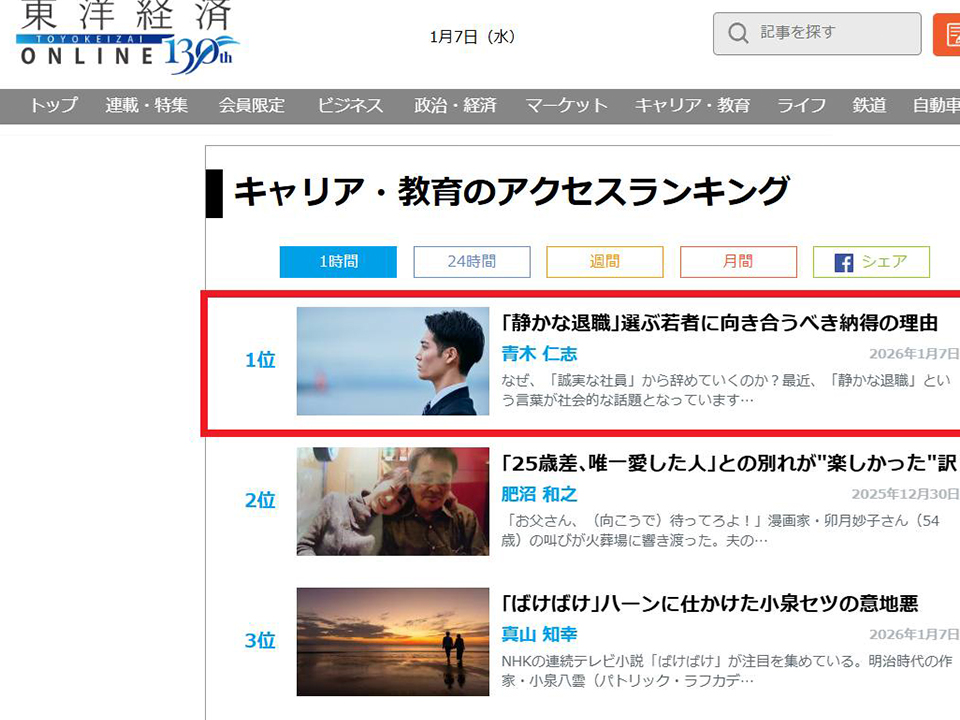This screenshot has height=720, width=960.
Task: Open the 「静かな退職」 article headline
Action: pos(718,323)
